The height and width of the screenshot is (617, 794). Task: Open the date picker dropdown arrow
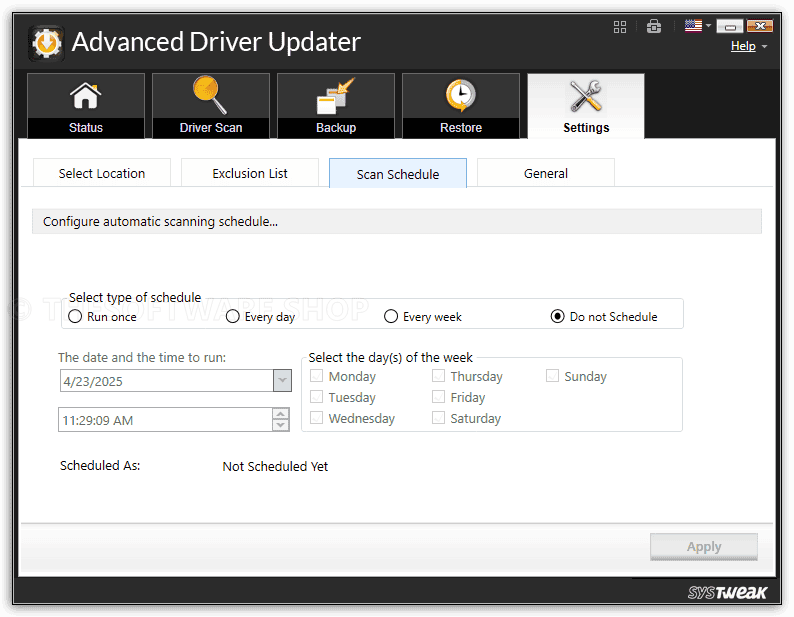(282, 380)
